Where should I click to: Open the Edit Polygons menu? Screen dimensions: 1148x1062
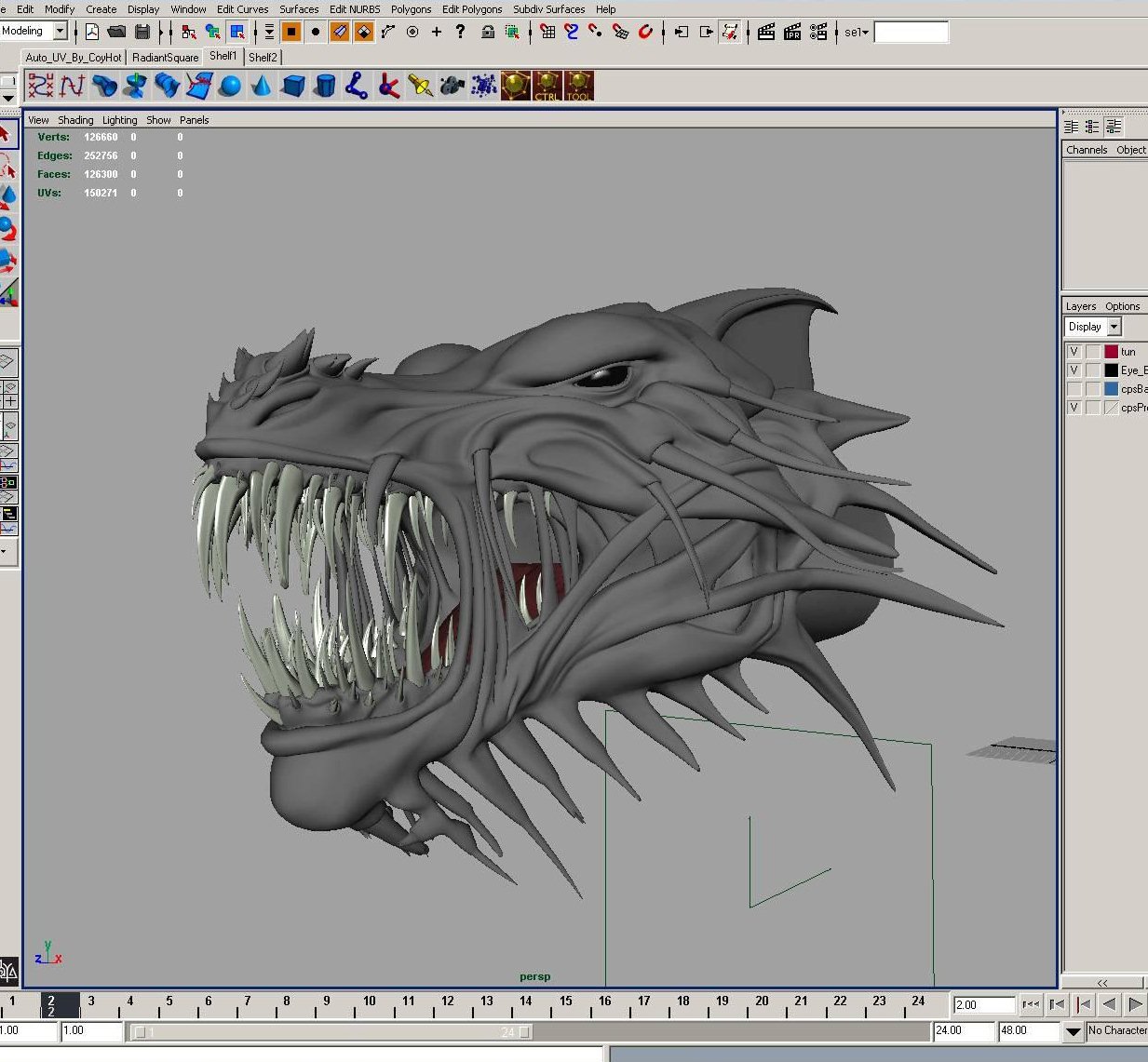(471, 9)
